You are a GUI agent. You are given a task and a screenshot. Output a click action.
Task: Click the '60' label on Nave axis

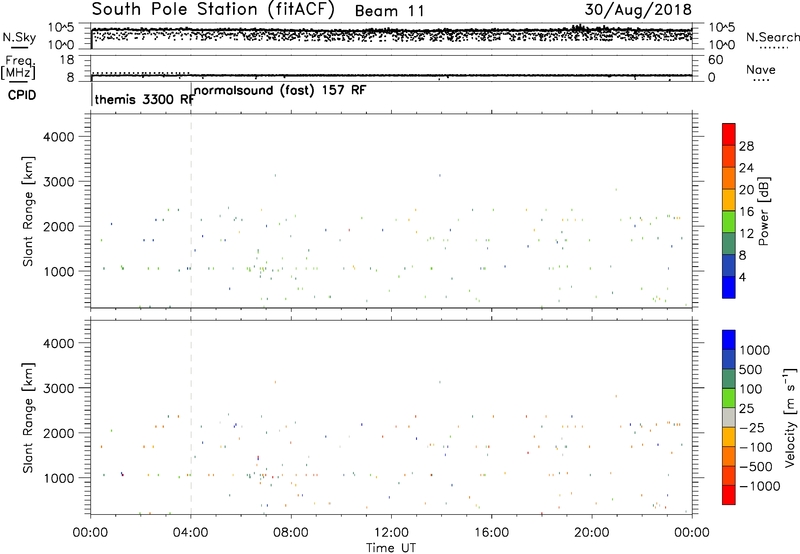click(x=715, y=60)
